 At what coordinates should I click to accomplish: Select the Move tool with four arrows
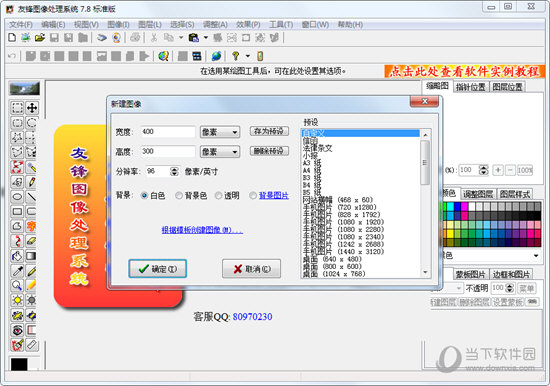click(32, 108)
